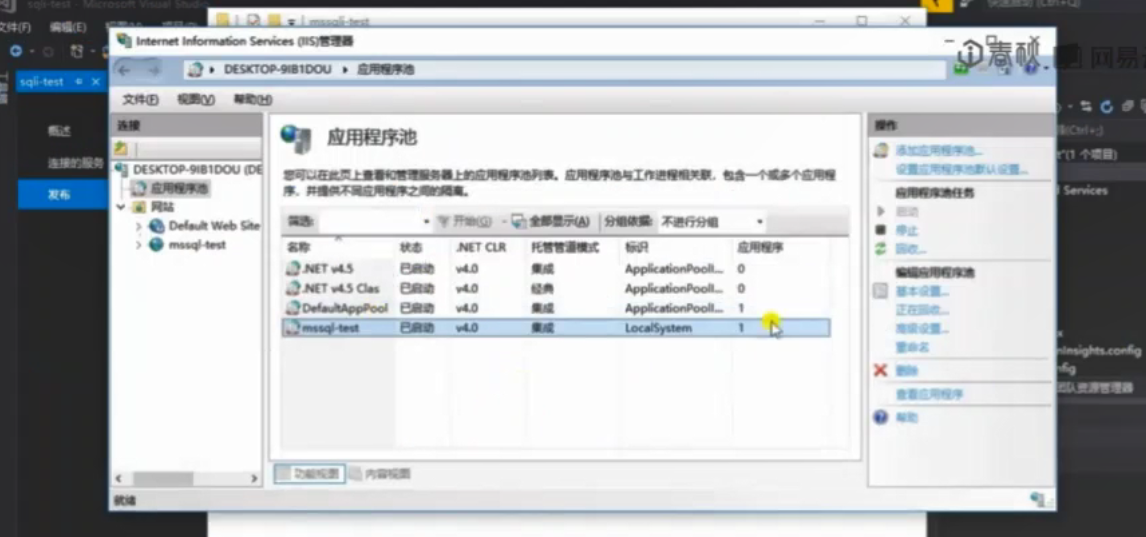Screen dimensions: 1146x537
Task: Select the sqli-test tab in Visual Studio
Action: click(42, 82)
